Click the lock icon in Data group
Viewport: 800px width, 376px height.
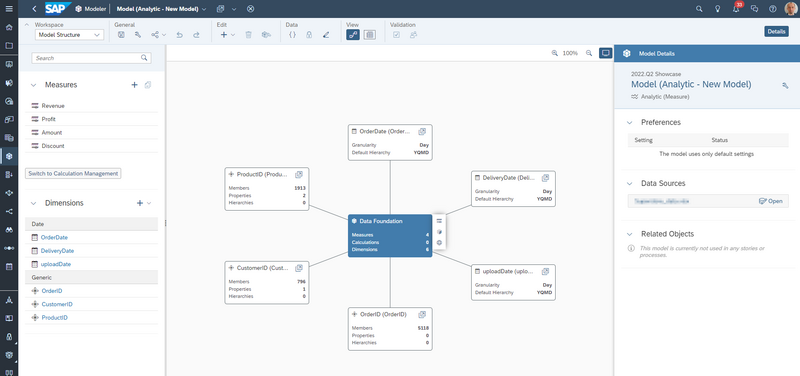point(309,35)
